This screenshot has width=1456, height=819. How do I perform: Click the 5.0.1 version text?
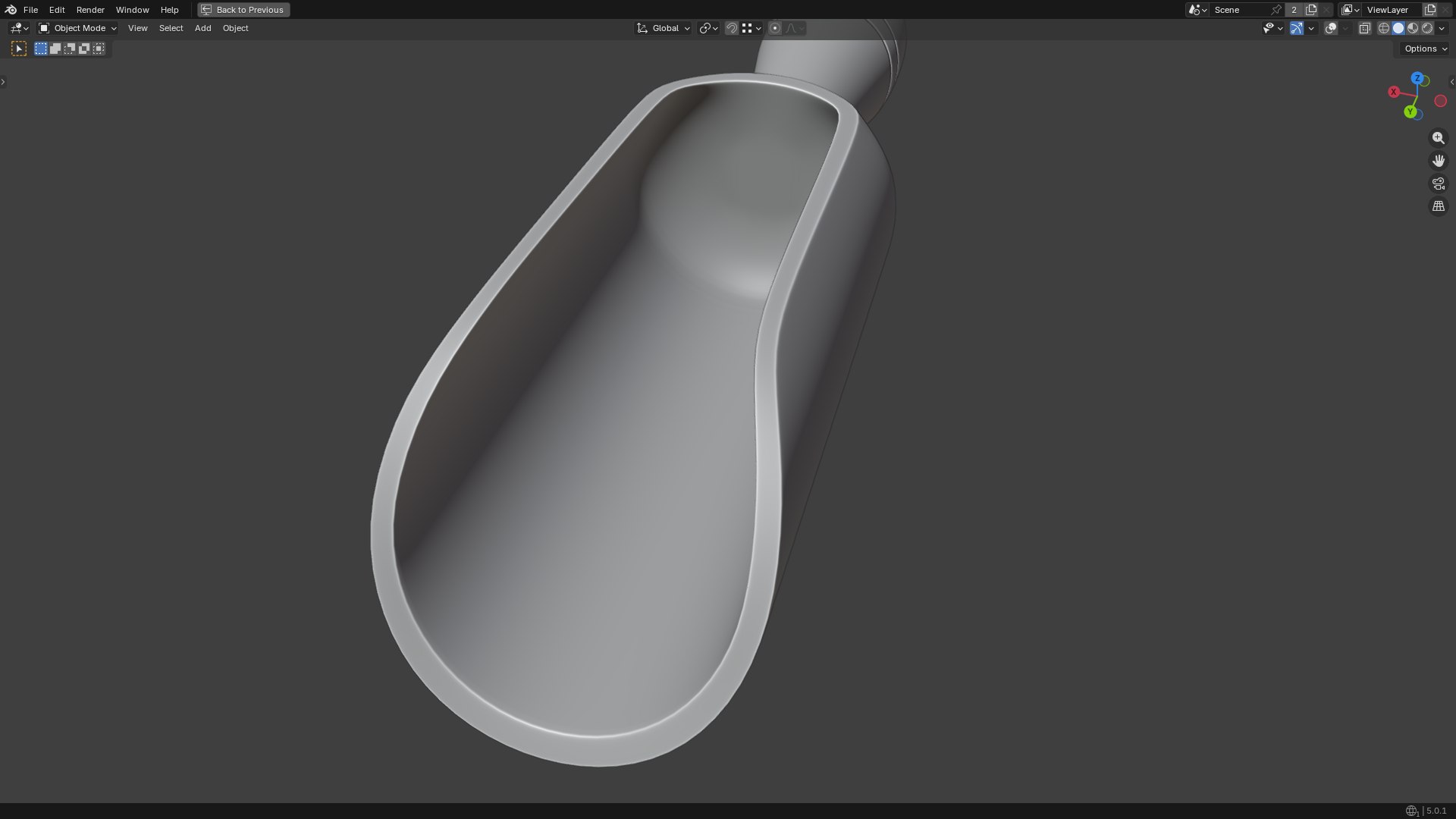pos(1436,811)
